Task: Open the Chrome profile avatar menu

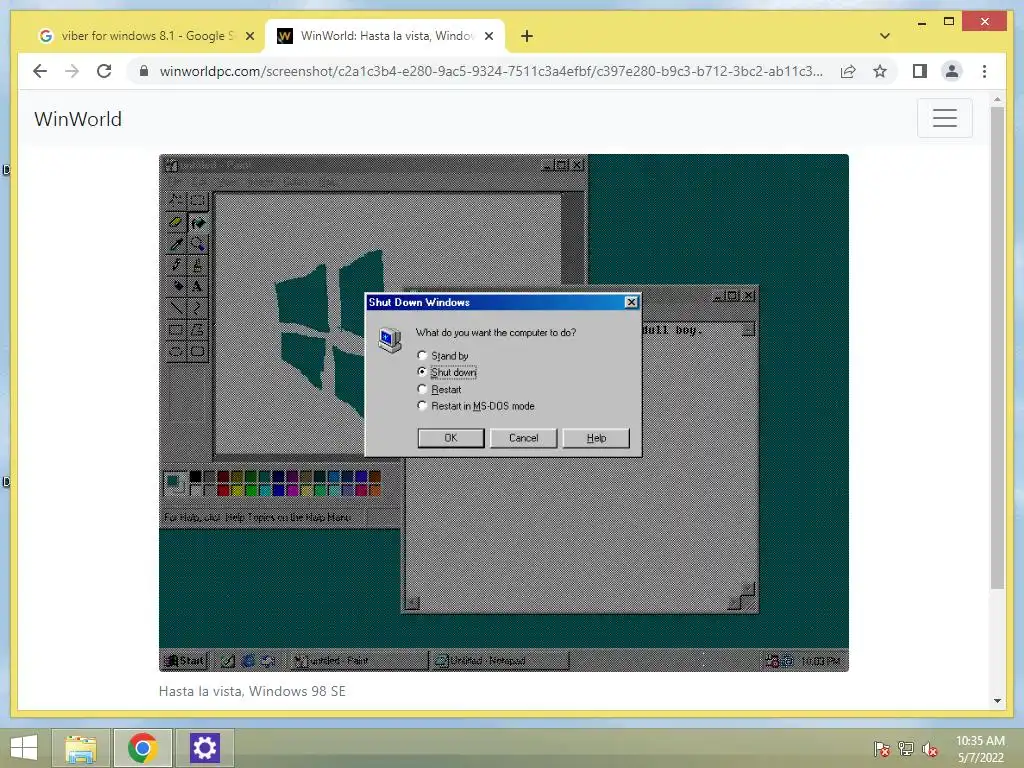Action: (x=952, y=71)
